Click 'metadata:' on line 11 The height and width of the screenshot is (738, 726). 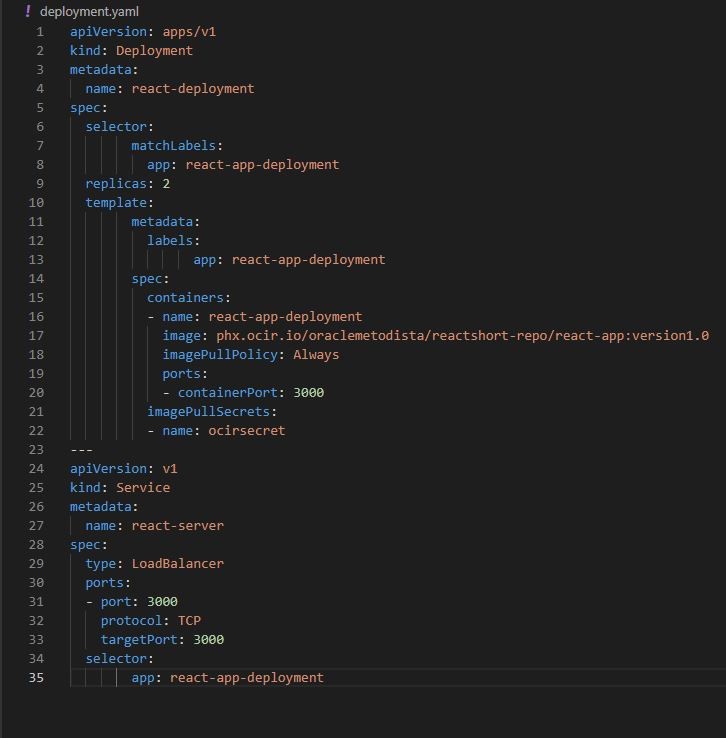[x=166, y=222]
